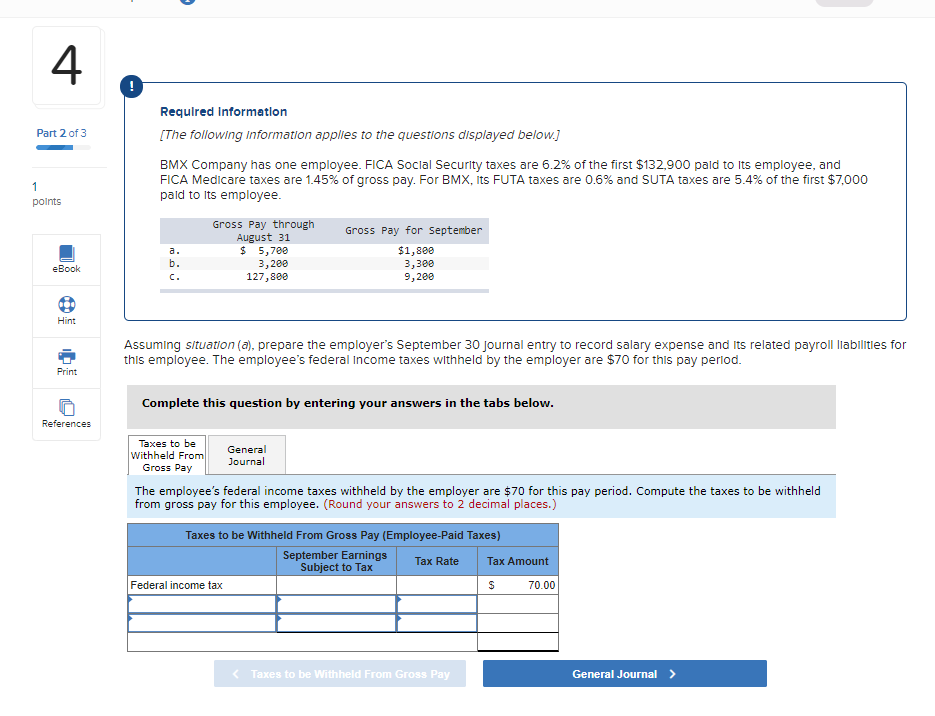Click the blue exclamation info icon
Image resolution: width=935 pixels, height=716 pixels.
point(131,86)
